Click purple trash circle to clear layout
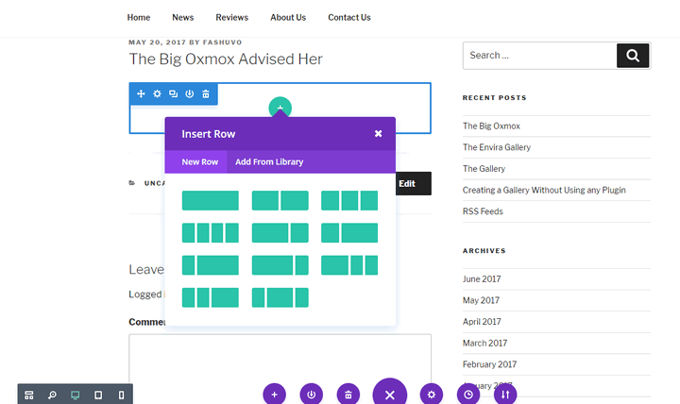Image resolution: width=680 pixels, height=404 pixels. (x=348, y=394)
